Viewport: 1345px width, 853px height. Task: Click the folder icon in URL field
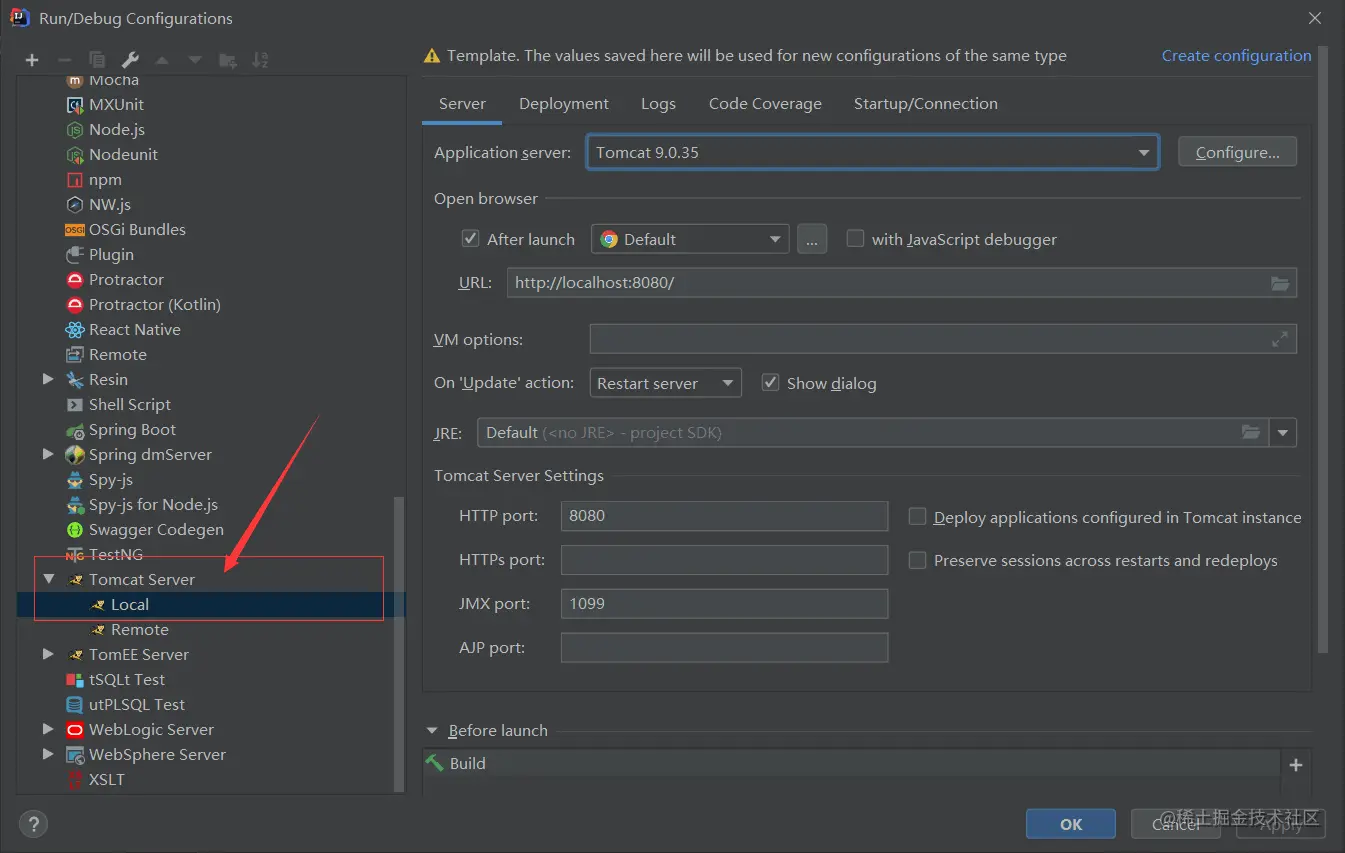pyautogui.click(x=1280, y=283)
